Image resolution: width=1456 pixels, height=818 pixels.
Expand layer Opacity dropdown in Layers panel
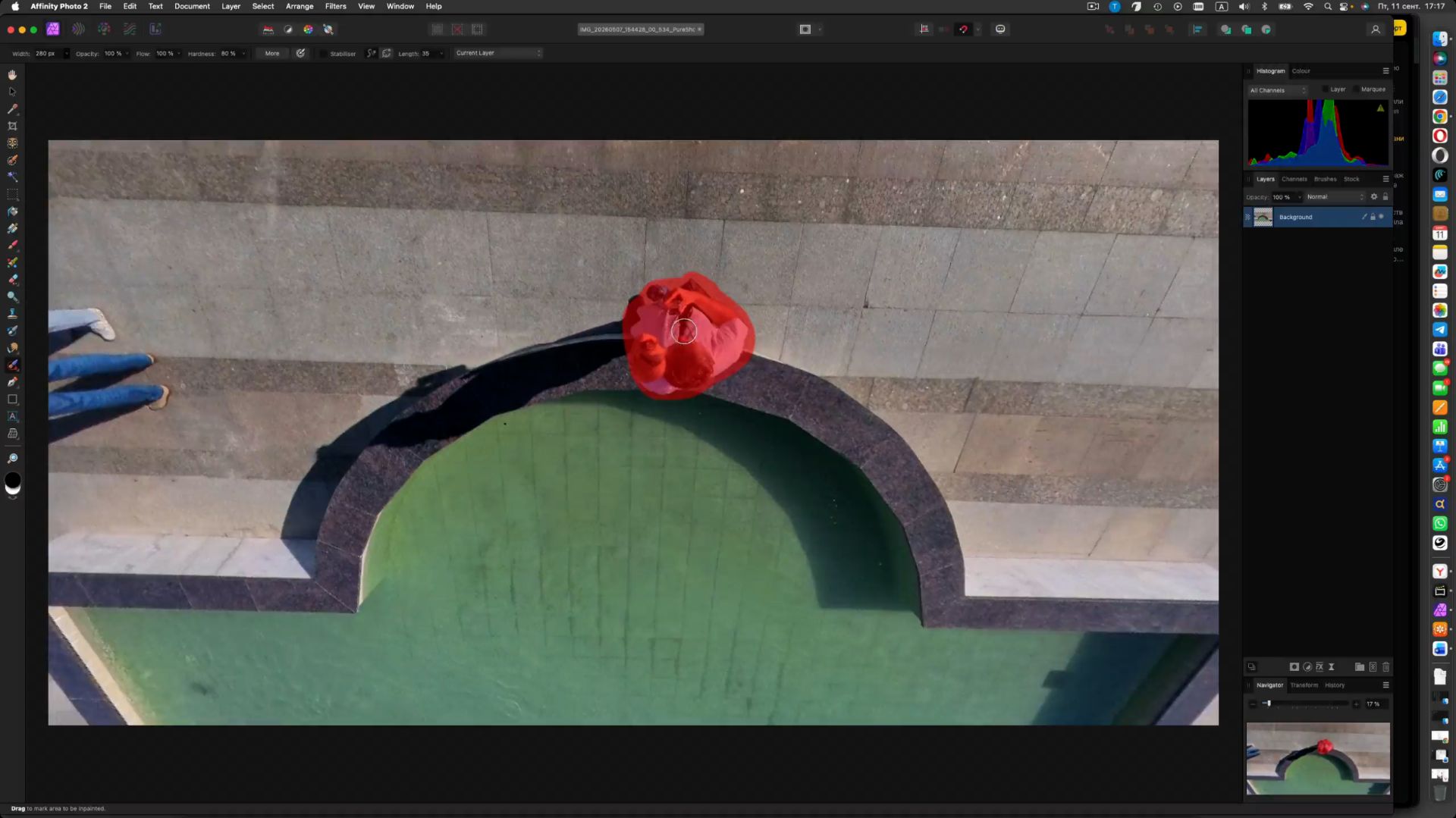(1299, 197)
